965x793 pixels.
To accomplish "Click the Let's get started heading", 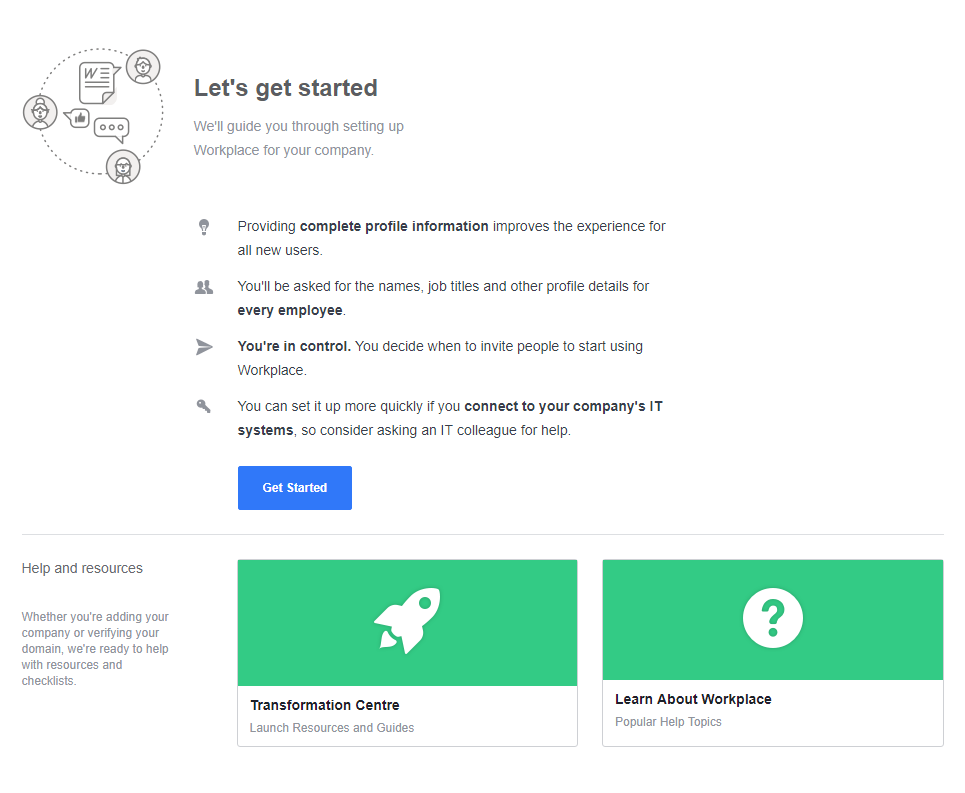I will tap(286, 88).
